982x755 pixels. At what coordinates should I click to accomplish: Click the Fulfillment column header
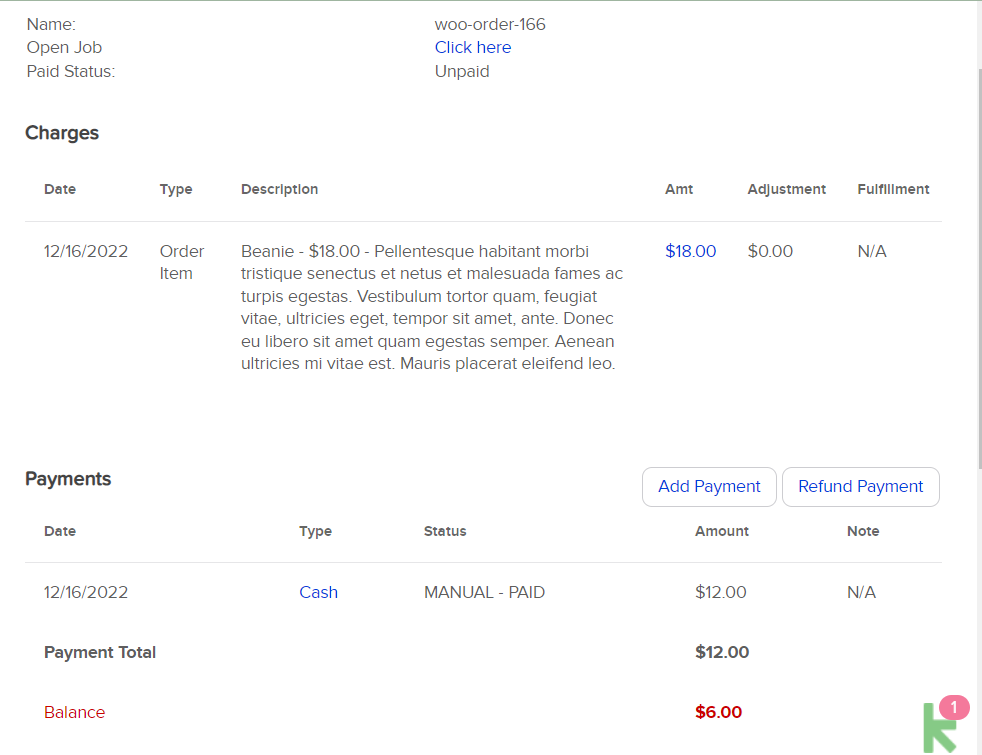click(893, 189)
